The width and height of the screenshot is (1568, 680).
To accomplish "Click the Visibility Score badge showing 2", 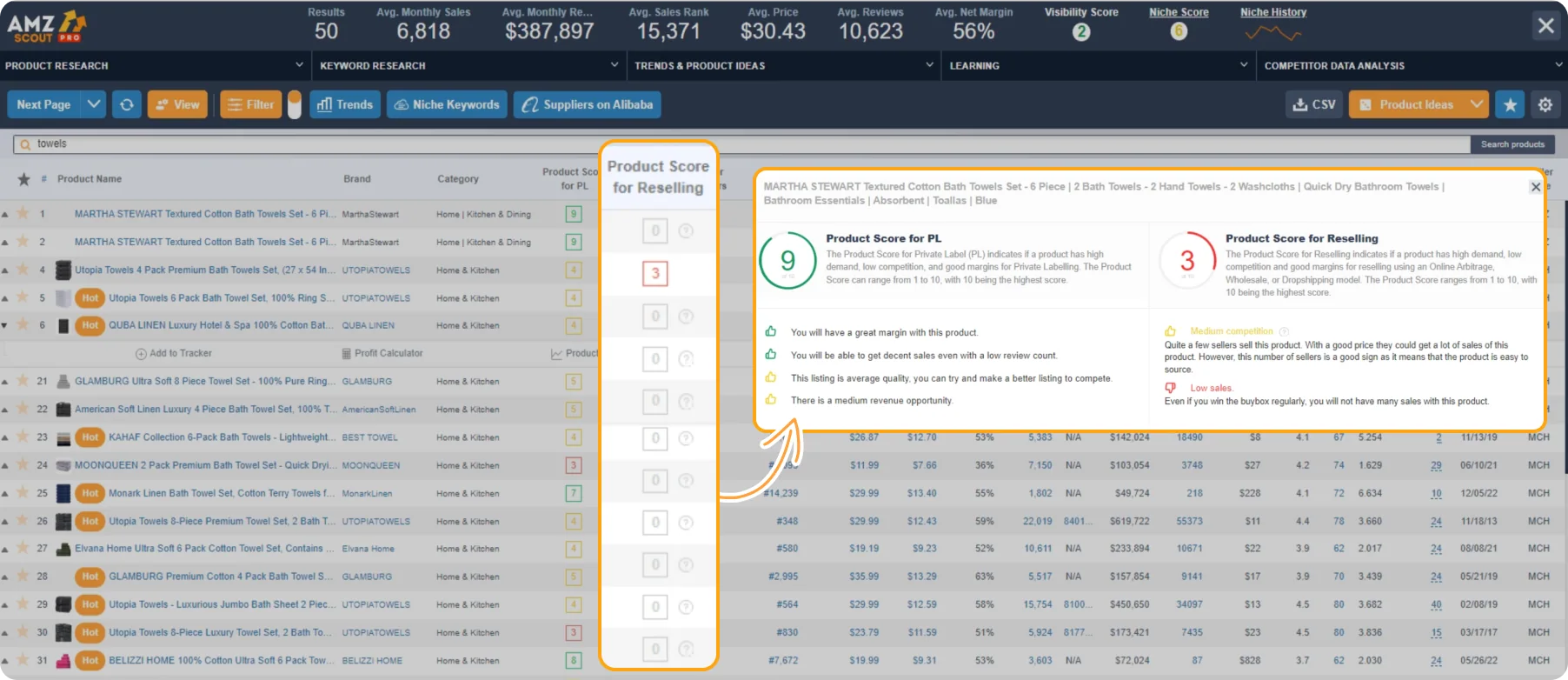I will (x=1081, y=32).
